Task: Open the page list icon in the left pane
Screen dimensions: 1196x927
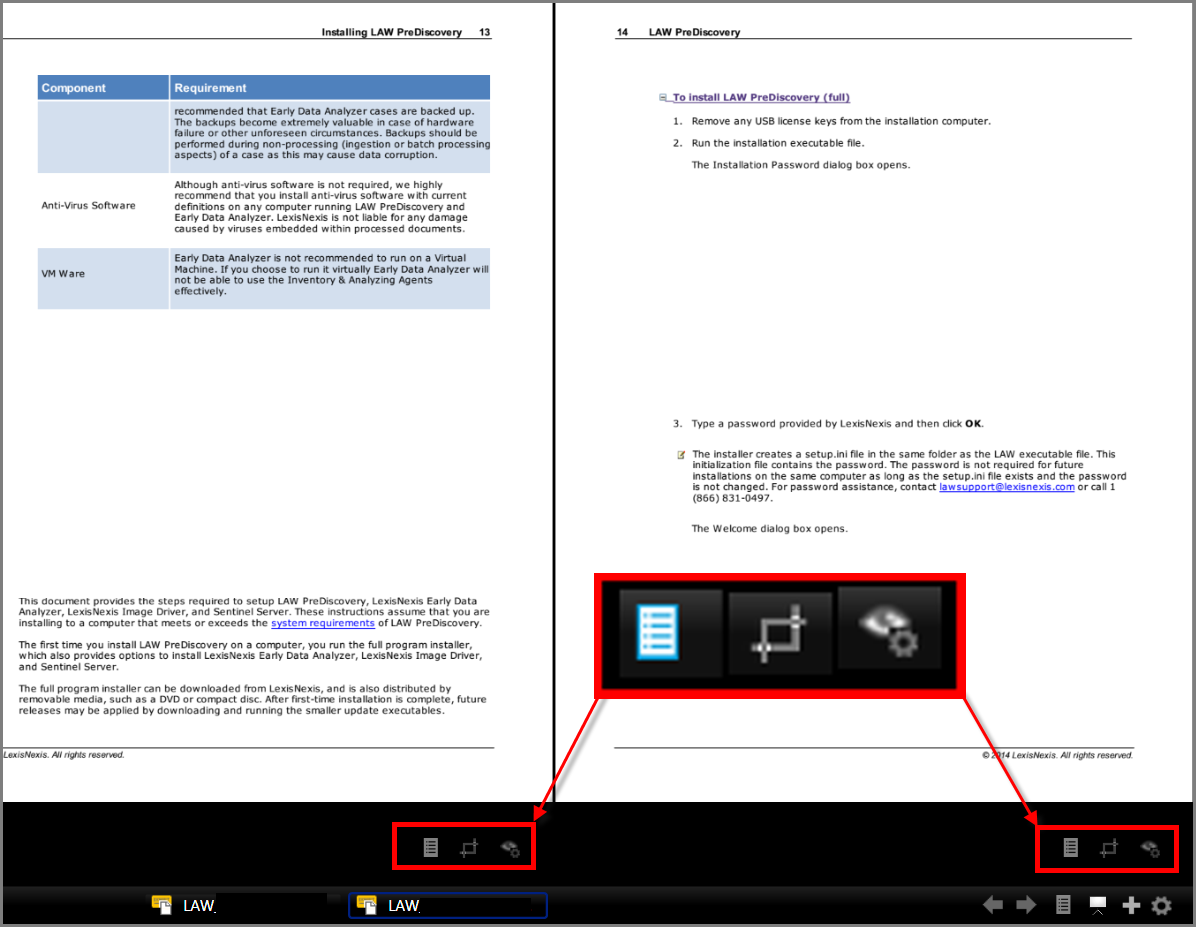Action: (430, 847)
